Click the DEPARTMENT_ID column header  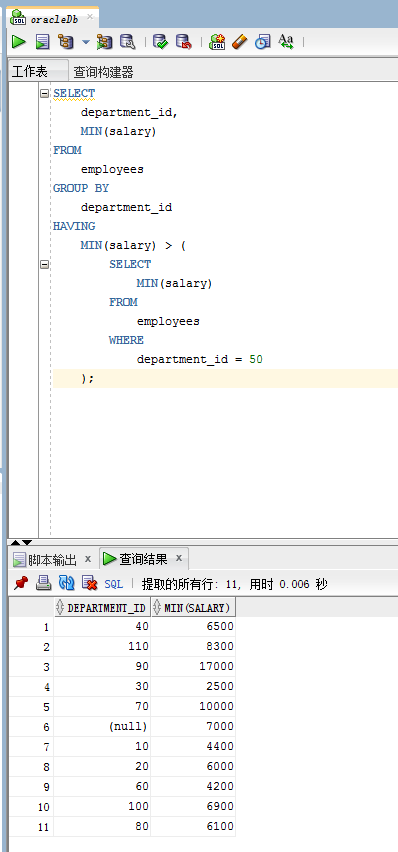coord(102,607)
